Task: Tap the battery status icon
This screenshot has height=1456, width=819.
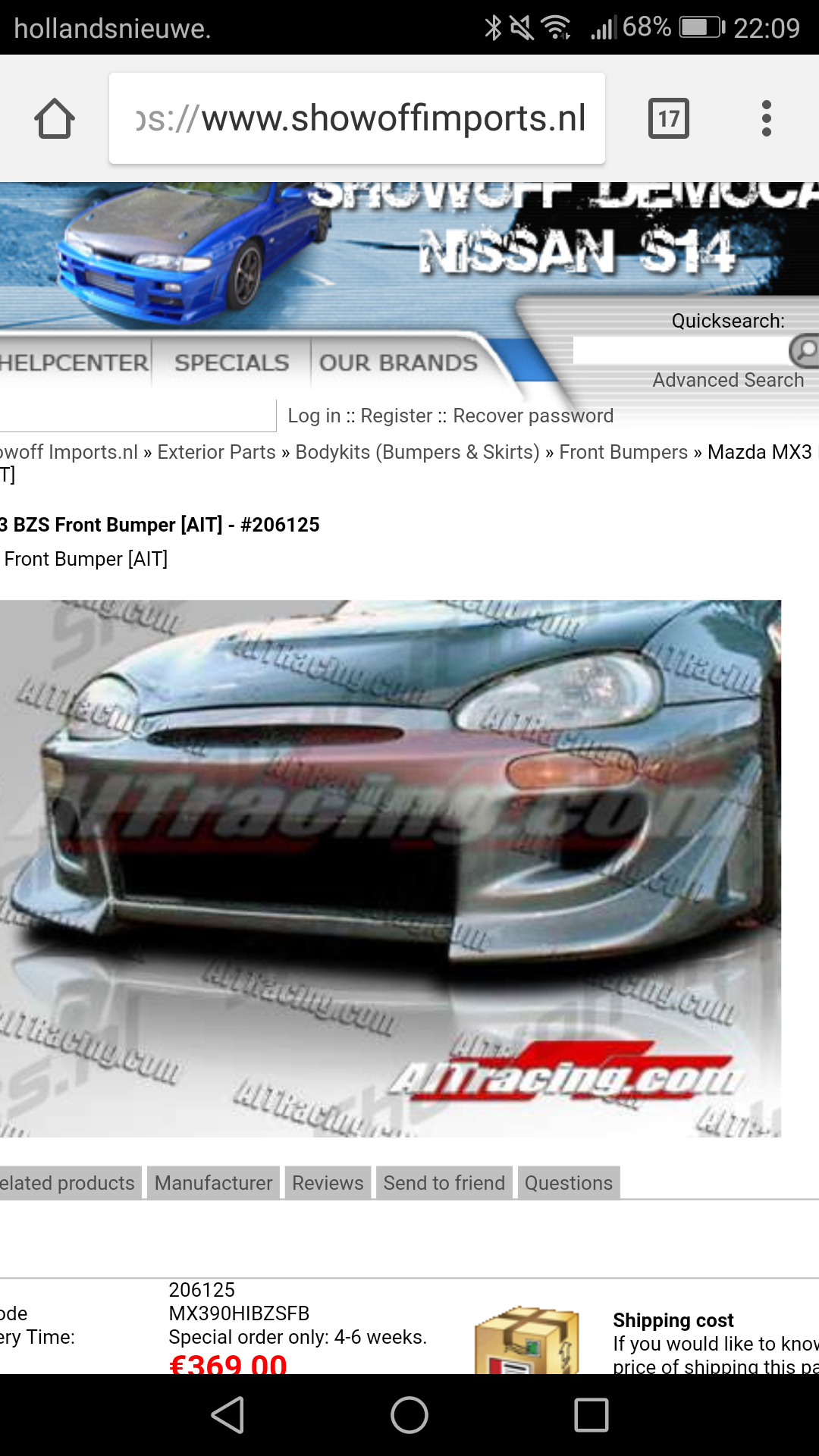Action: pyautogui.click(x=702, y=28)
